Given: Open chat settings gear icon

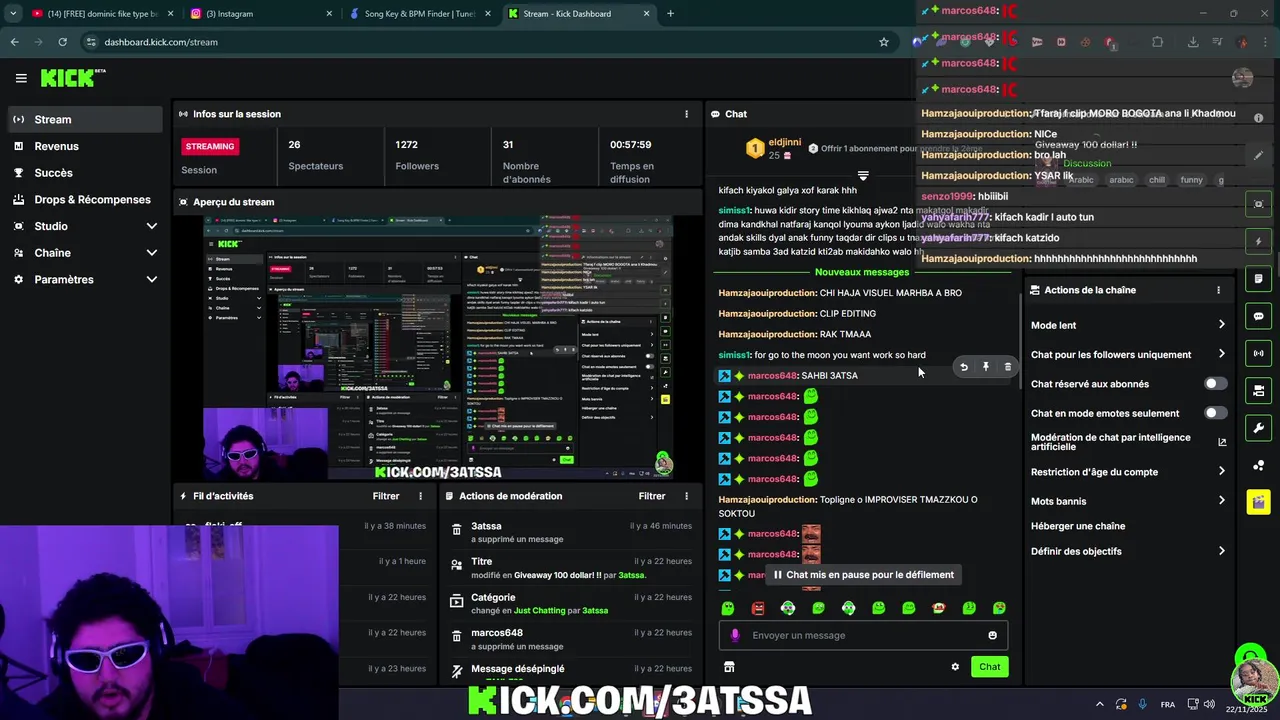Looking at the screenshot, I should [x=955, y=667].
